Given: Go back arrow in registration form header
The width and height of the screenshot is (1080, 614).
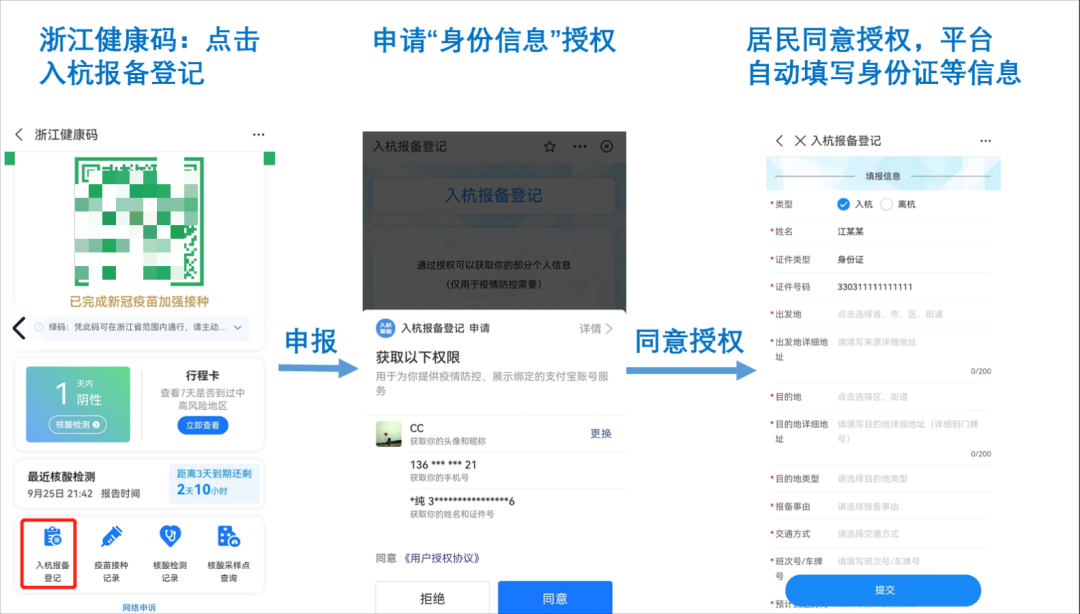Looking at the screenshot, I should (779, 141).
